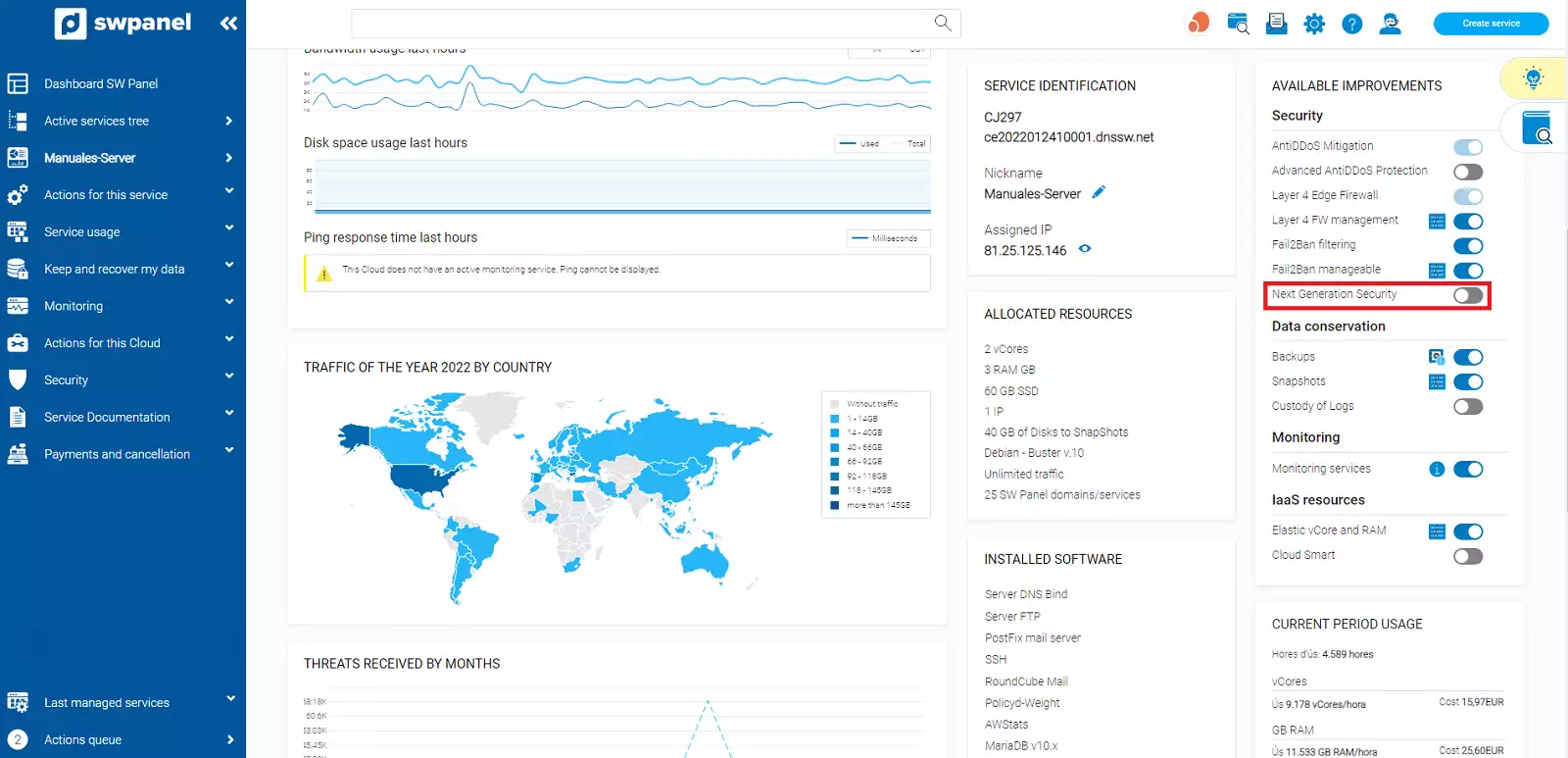This screenshot has height=758, width=1568.
Task: Disable the Fail2Ban filtering switch
Action: (x=1467, y=246)
